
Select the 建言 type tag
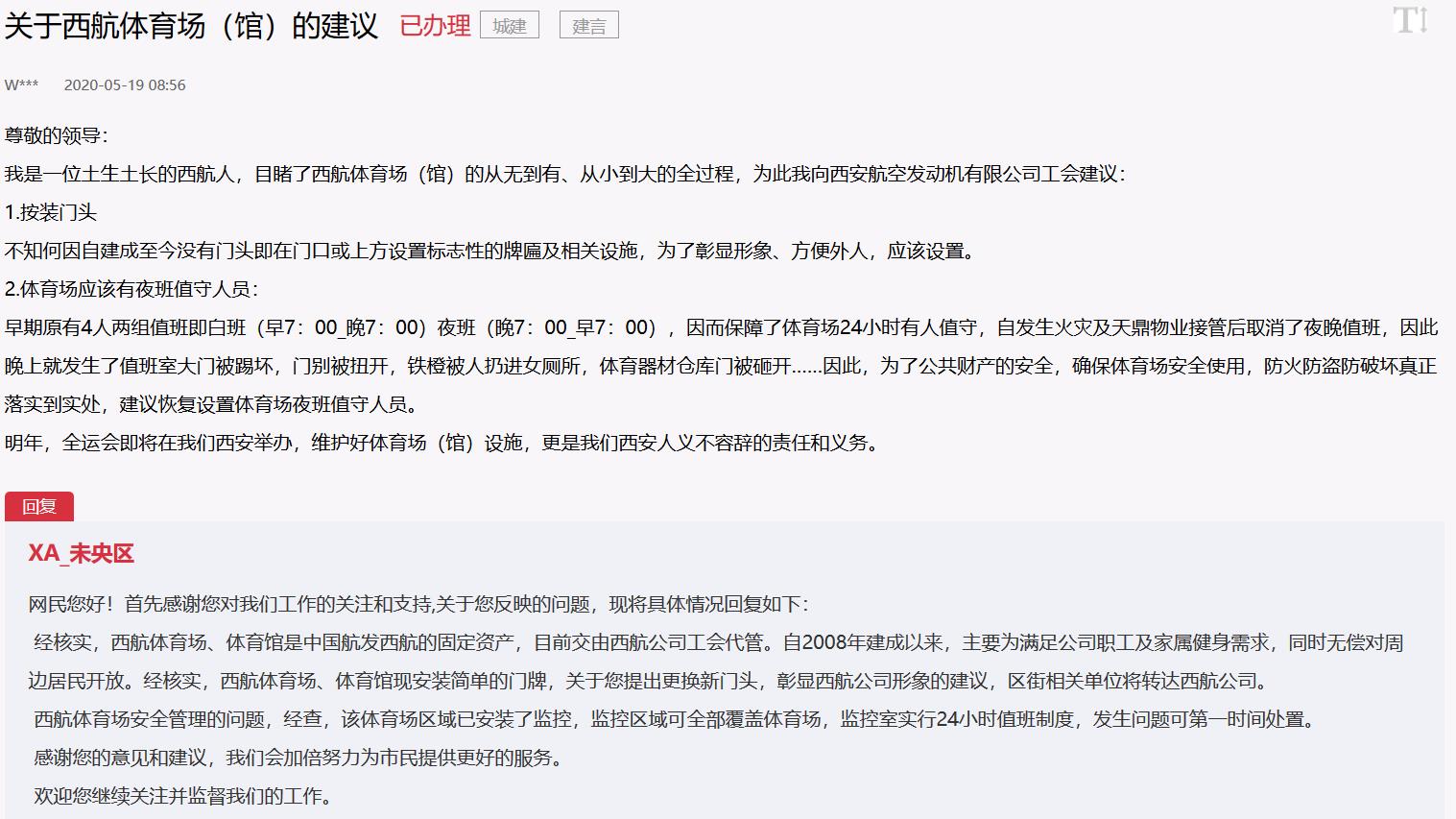[x=589, y=26]
